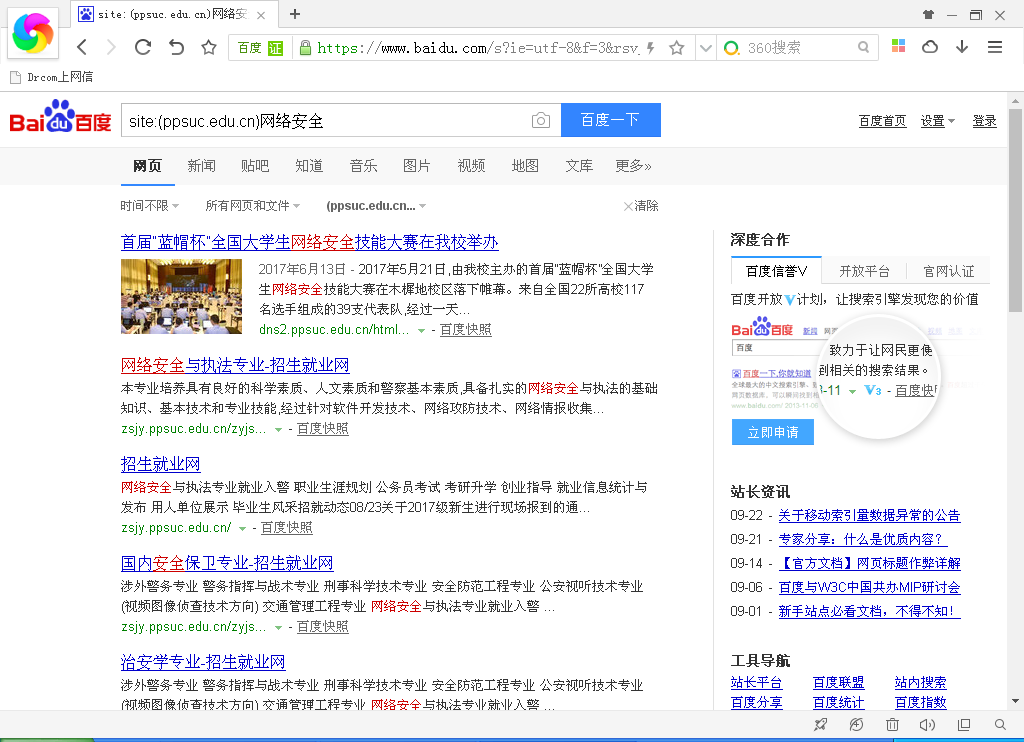Screen dimensions: 1024x742
Task: Open the 更多» tab
Action: [633, 166]
